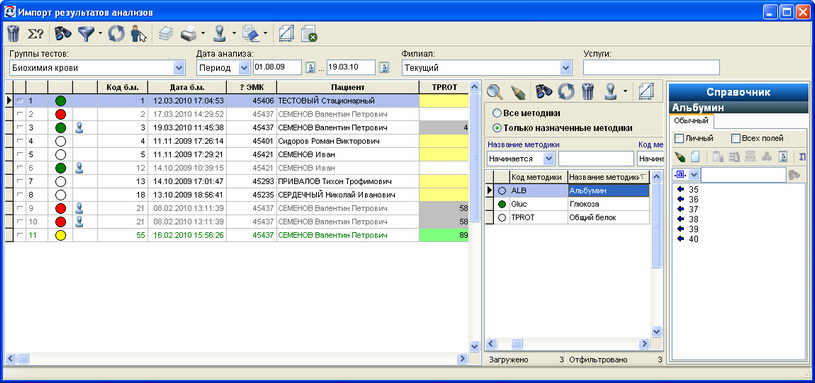Tick the checkbox in row 8 СЕРДЕЧНЫЙ

pyautogui.click(x=20, y=195)
